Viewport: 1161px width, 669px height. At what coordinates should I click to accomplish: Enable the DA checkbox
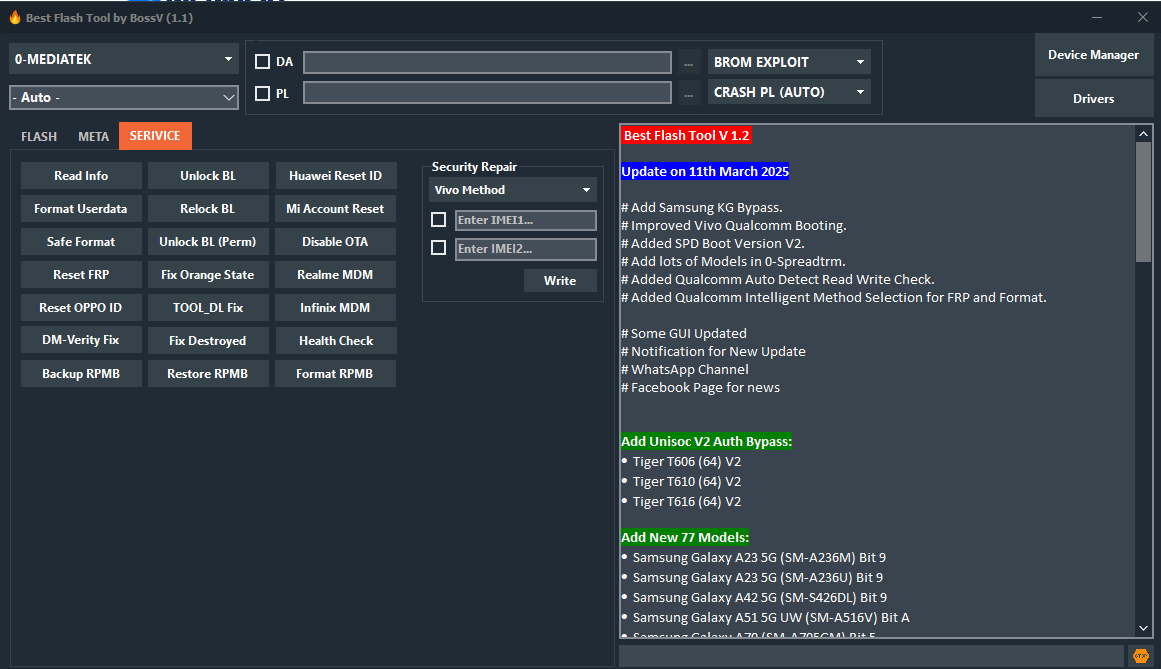[x=262, y=61]
